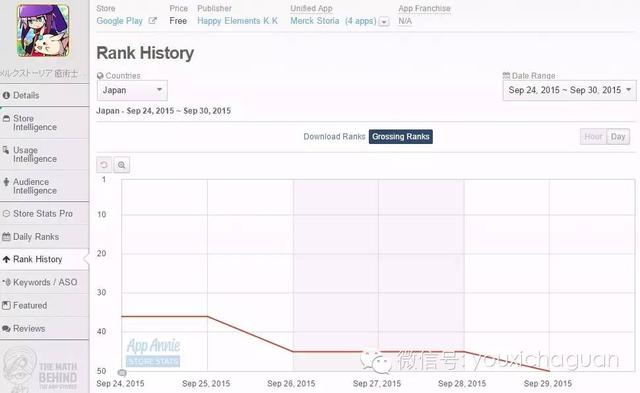Click the Merck Storia app thumbnail
640x393 pixels.
click(x=43, y=31)
